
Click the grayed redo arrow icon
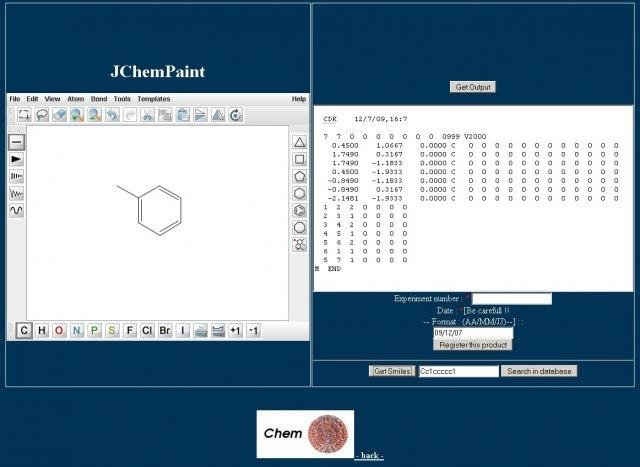130,115
